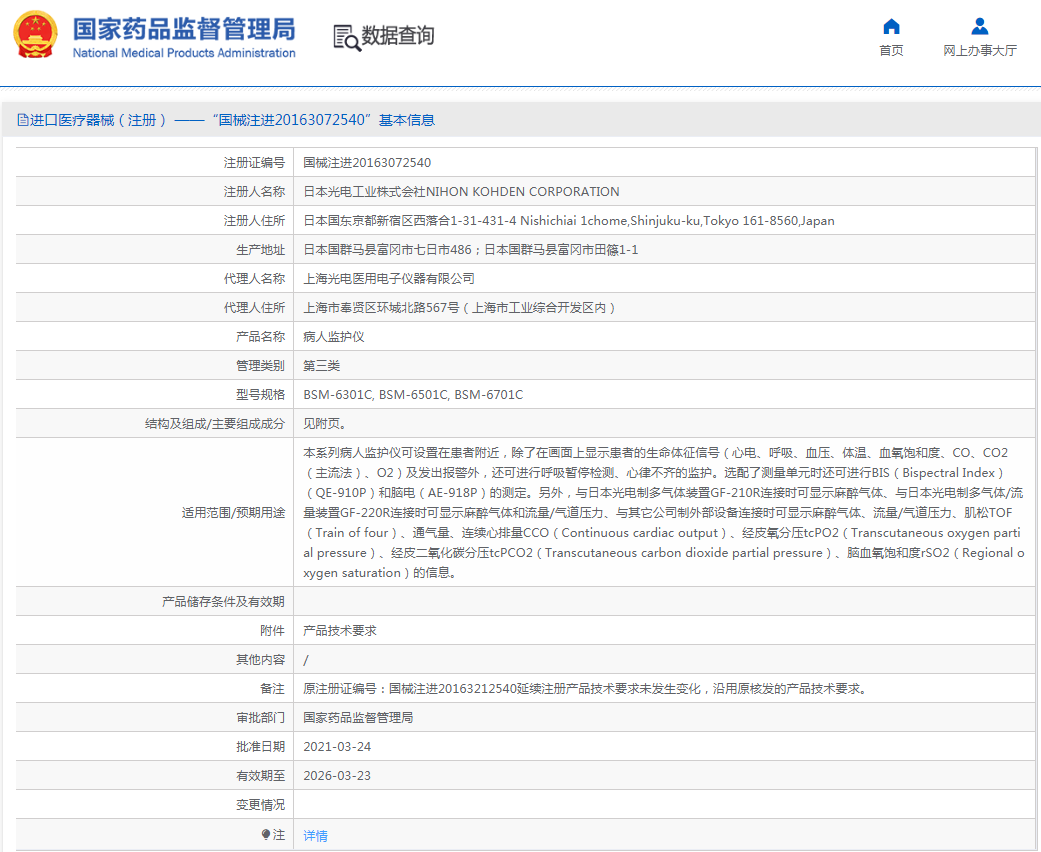Click the 生产地址 row label
The width and height of the screenshot is (1041, 852).
coord(260,250)
